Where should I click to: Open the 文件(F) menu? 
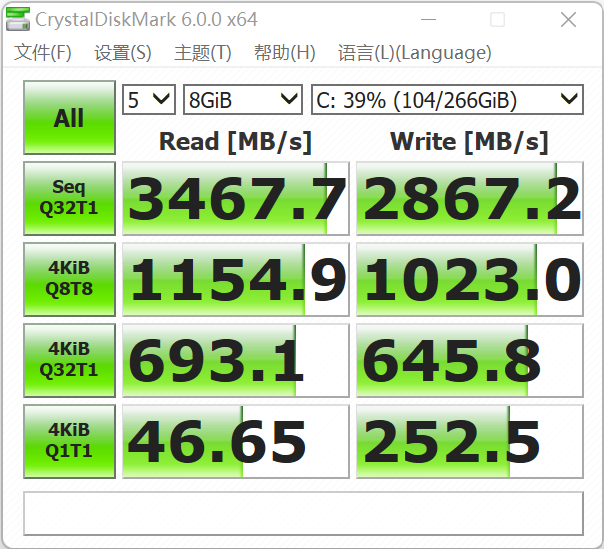pyautogui.click(x=43, y=53)
